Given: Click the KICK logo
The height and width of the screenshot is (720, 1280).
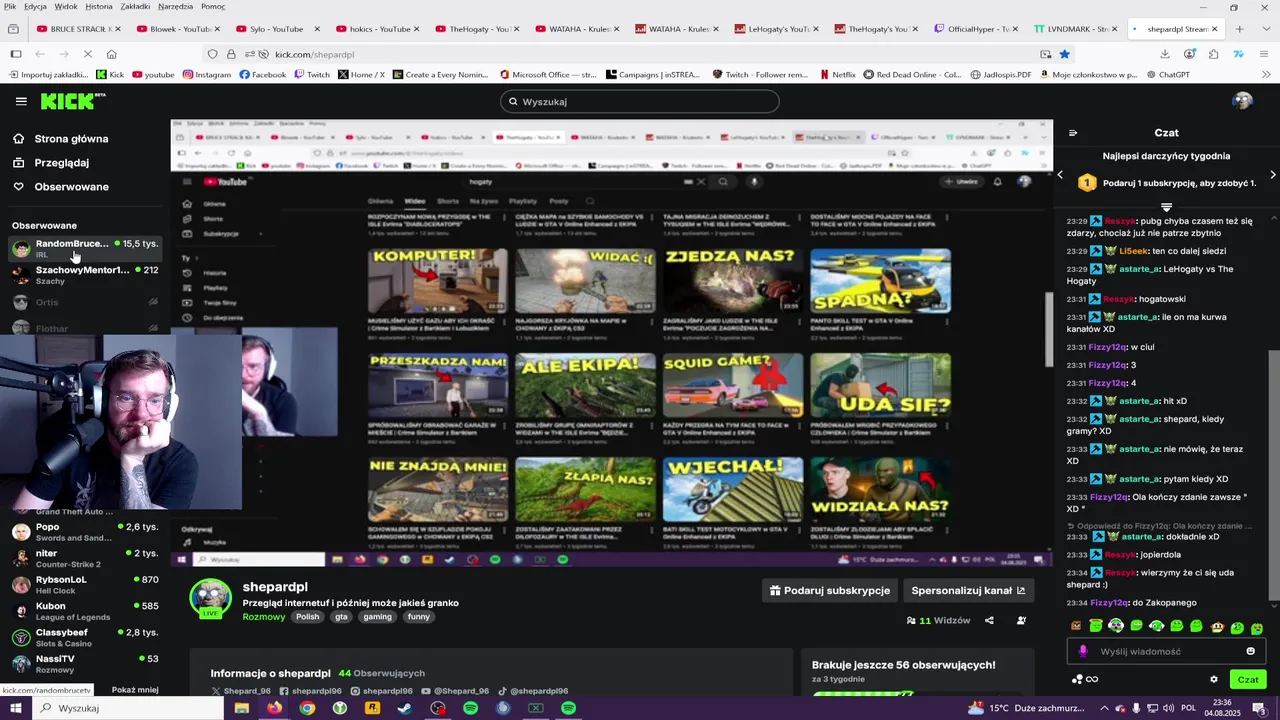Looking at the screenshot, I should click(72, 101).
